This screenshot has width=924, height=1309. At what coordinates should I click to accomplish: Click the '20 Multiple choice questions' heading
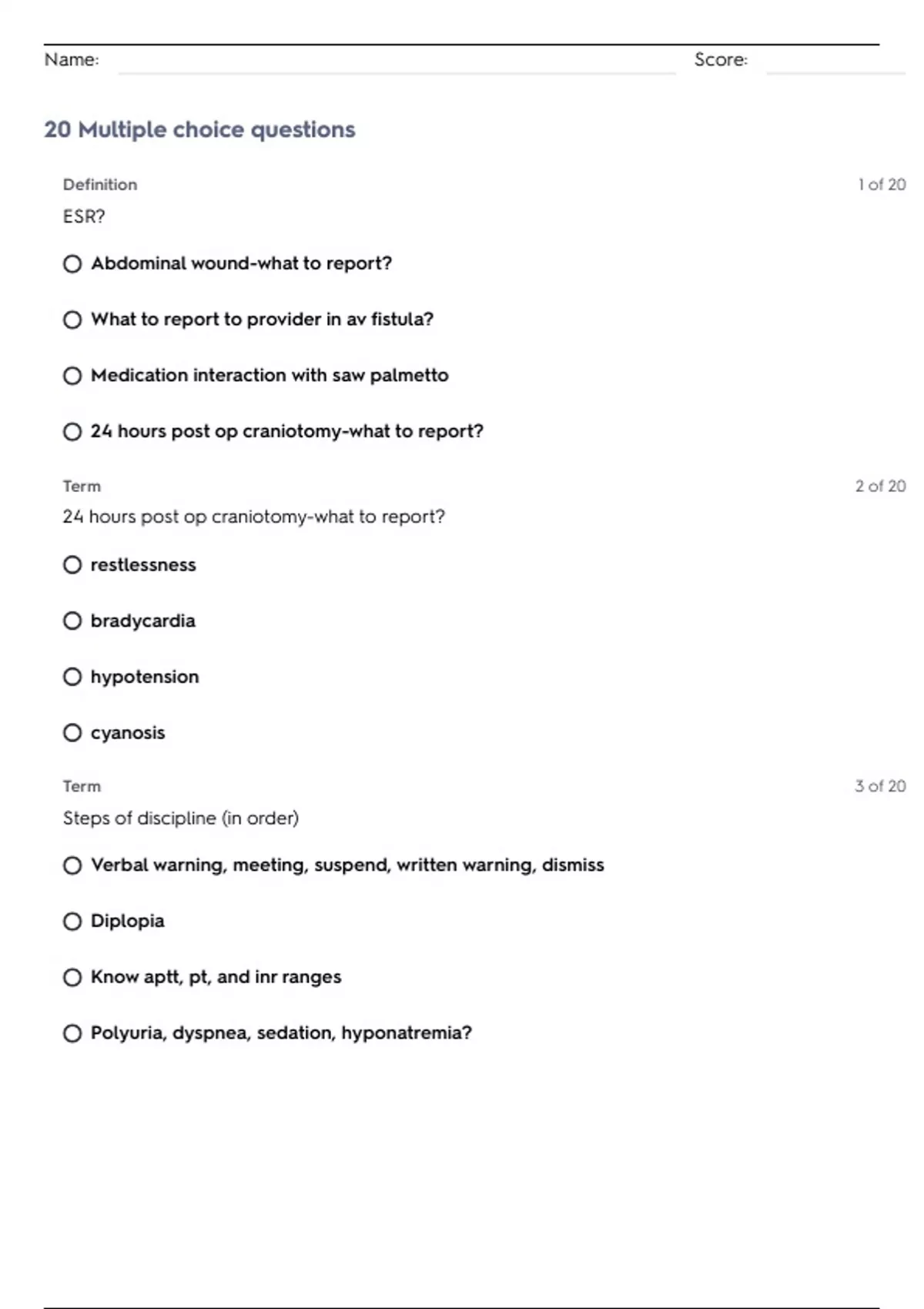click(x=199, y=129)
